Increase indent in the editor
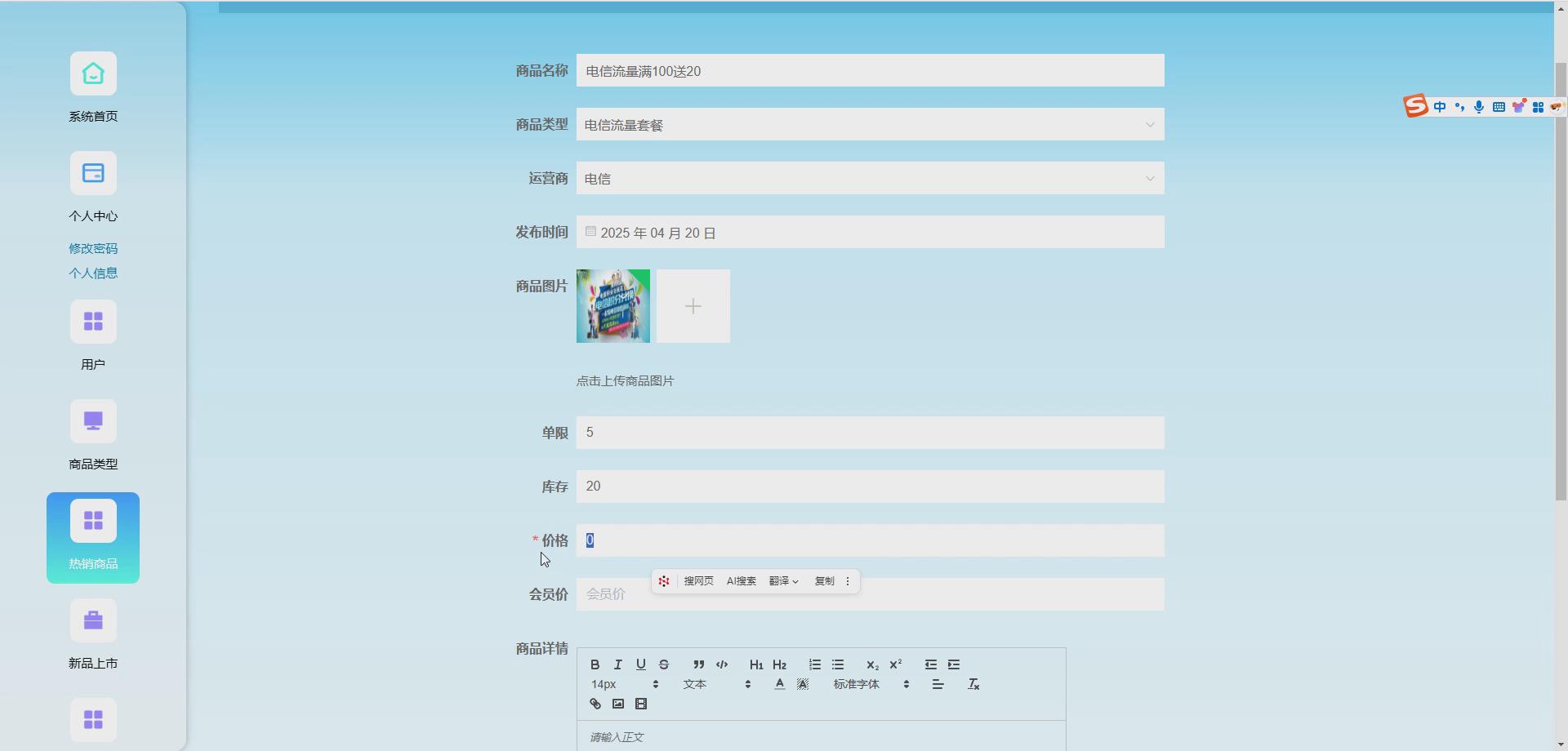Screen dimensions: 1568x751 (953, 664)
